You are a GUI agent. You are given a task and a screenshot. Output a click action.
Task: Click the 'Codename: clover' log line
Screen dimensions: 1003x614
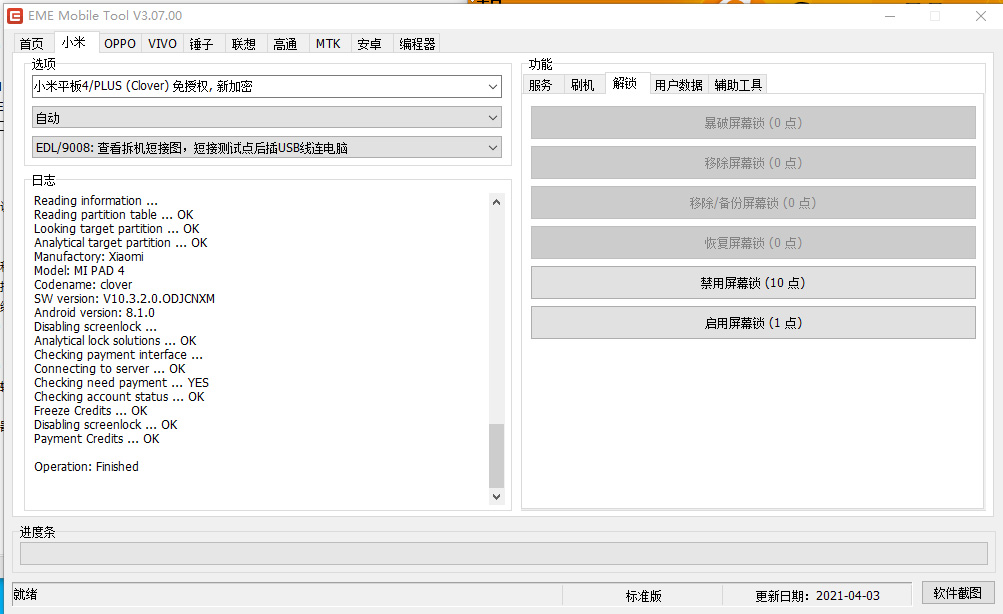tap(83, 285)
